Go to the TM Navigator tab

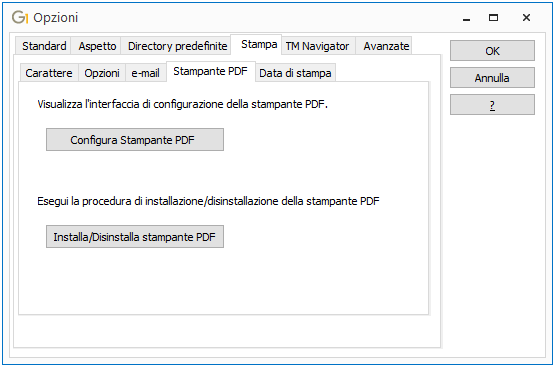[317, 46]
